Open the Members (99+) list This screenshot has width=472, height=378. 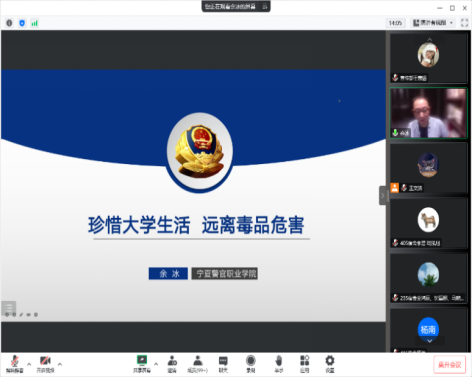point(198,364)
